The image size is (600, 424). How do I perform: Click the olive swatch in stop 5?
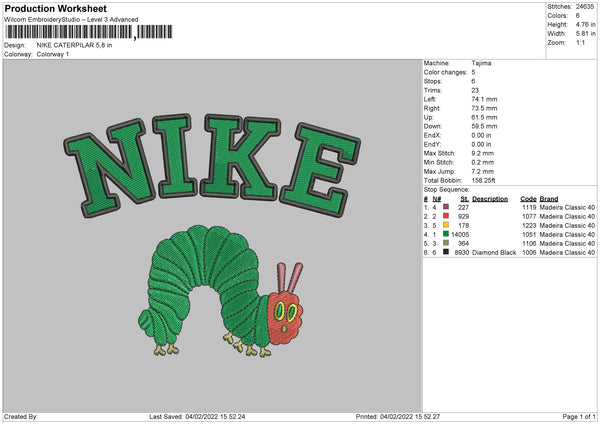[x=446, y=243]
